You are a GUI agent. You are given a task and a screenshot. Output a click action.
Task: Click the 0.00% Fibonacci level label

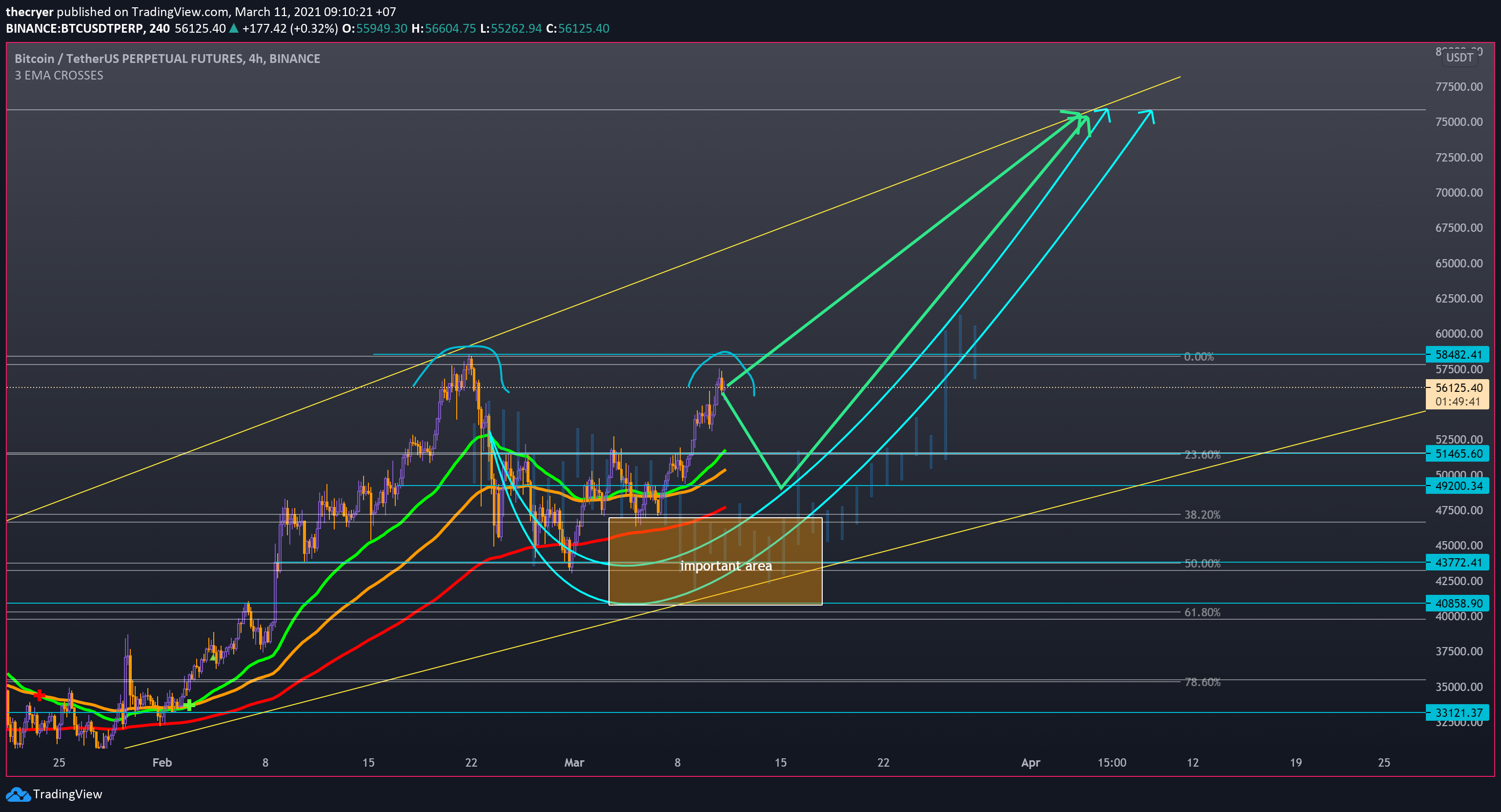(1199, 357)
